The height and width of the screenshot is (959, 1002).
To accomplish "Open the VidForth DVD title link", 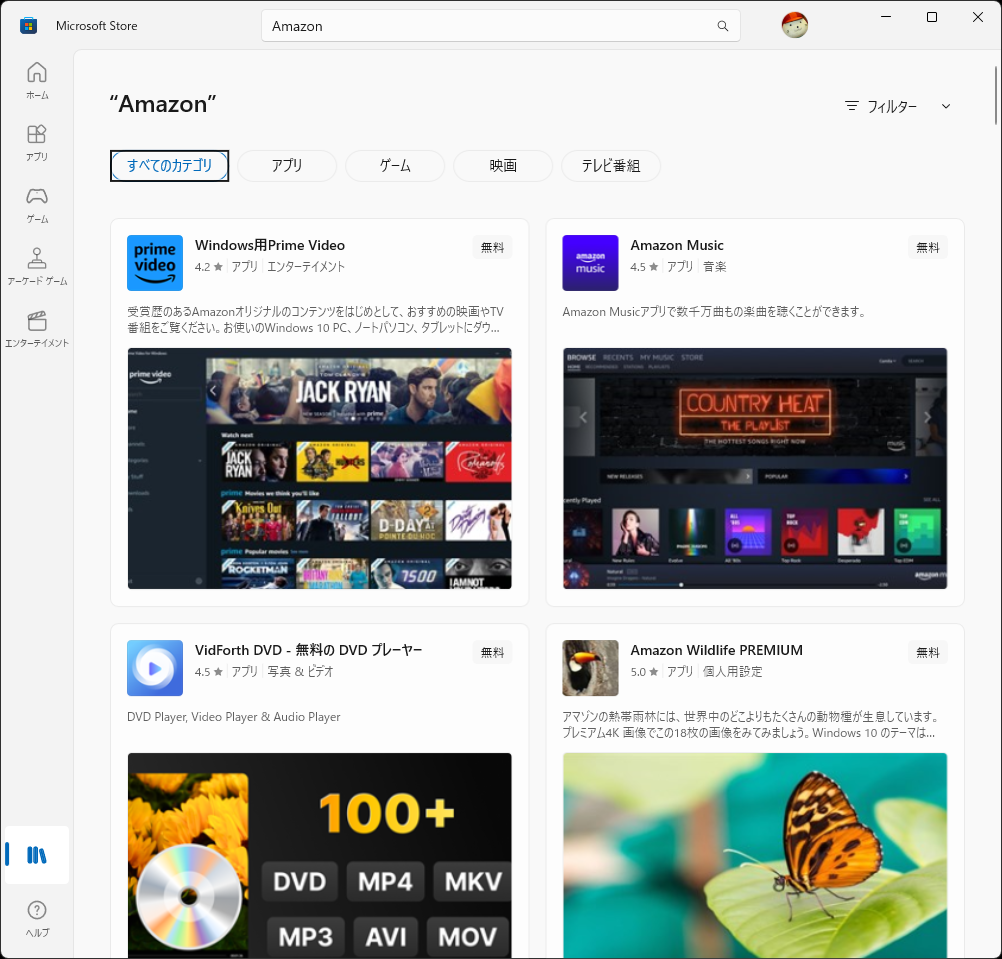I will 309,650.
